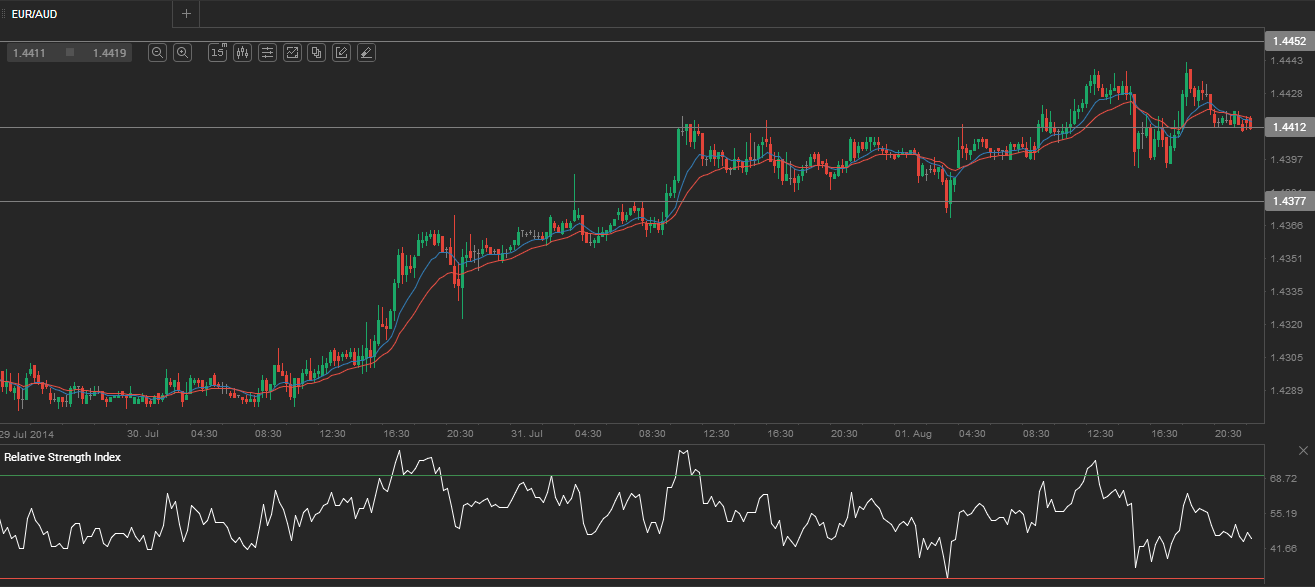
Task: Select the pencil edit drawing tool
Action: pos(341,53)
